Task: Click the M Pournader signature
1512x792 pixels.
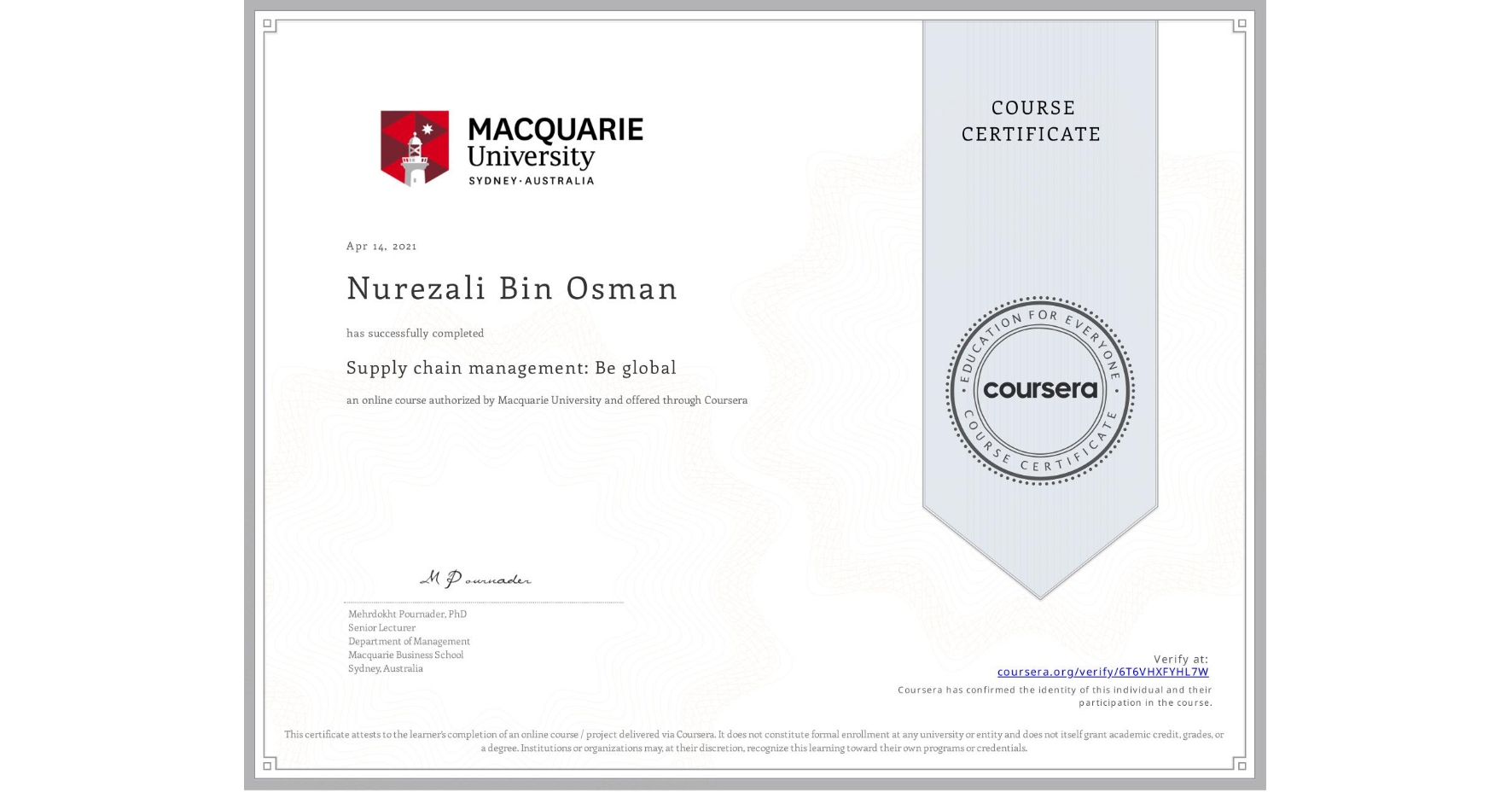Action: [x=475, y=578]
